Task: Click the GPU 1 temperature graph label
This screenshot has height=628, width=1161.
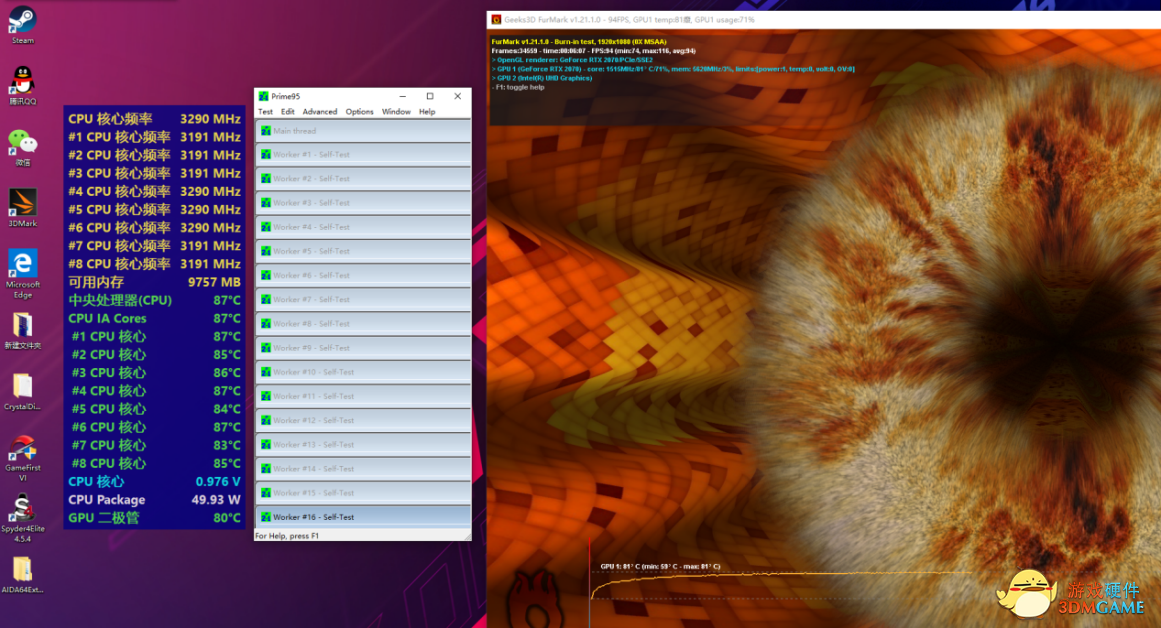Action: 660,567
